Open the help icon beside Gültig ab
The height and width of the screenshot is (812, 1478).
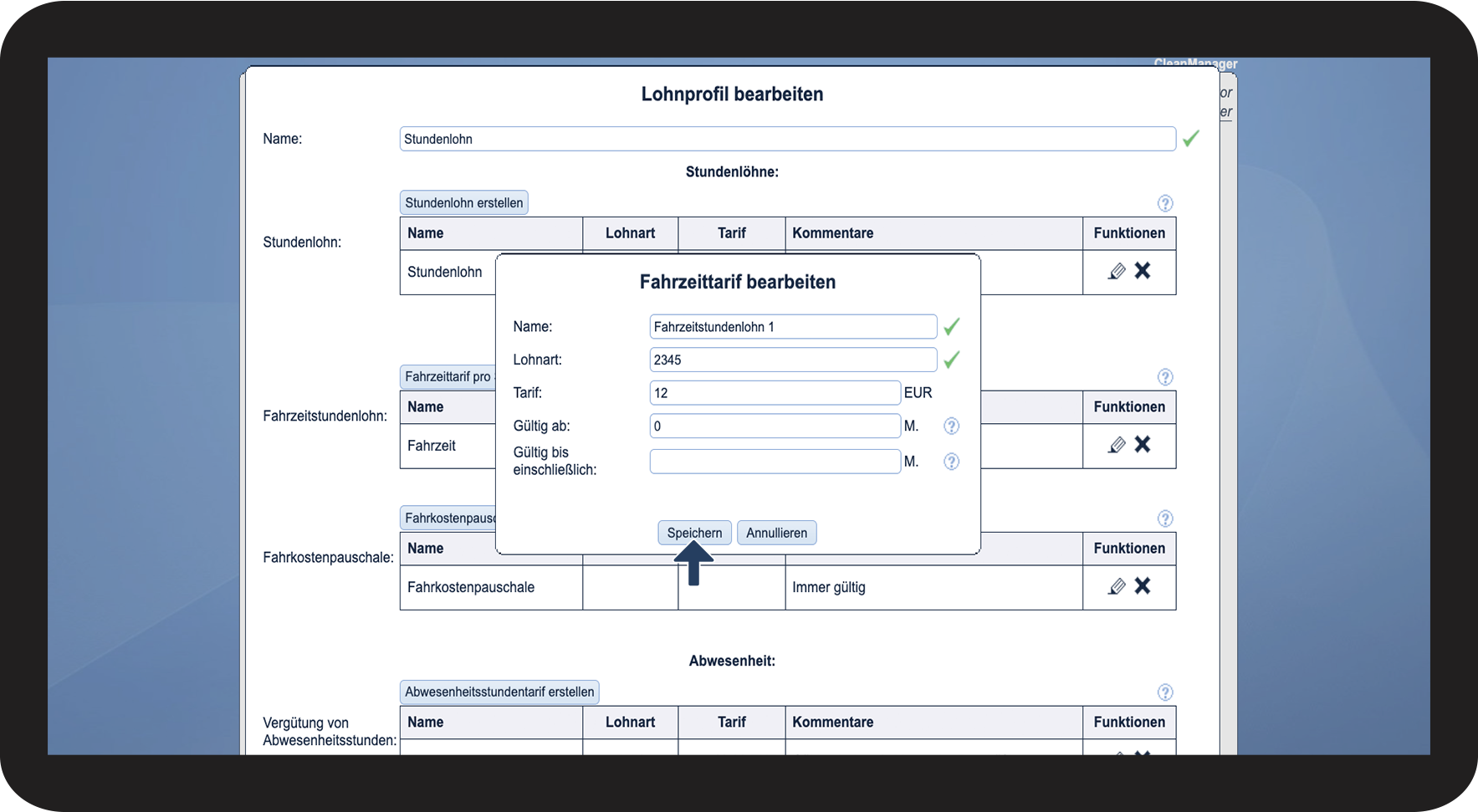[x=951, y=426]
